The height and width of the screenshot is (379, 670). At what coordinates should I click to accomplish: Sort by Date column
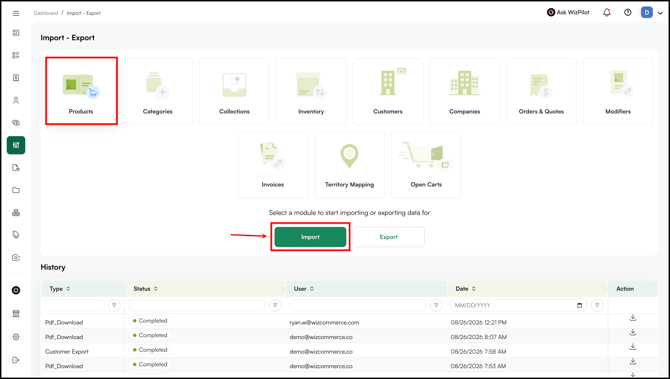point(473,289)
